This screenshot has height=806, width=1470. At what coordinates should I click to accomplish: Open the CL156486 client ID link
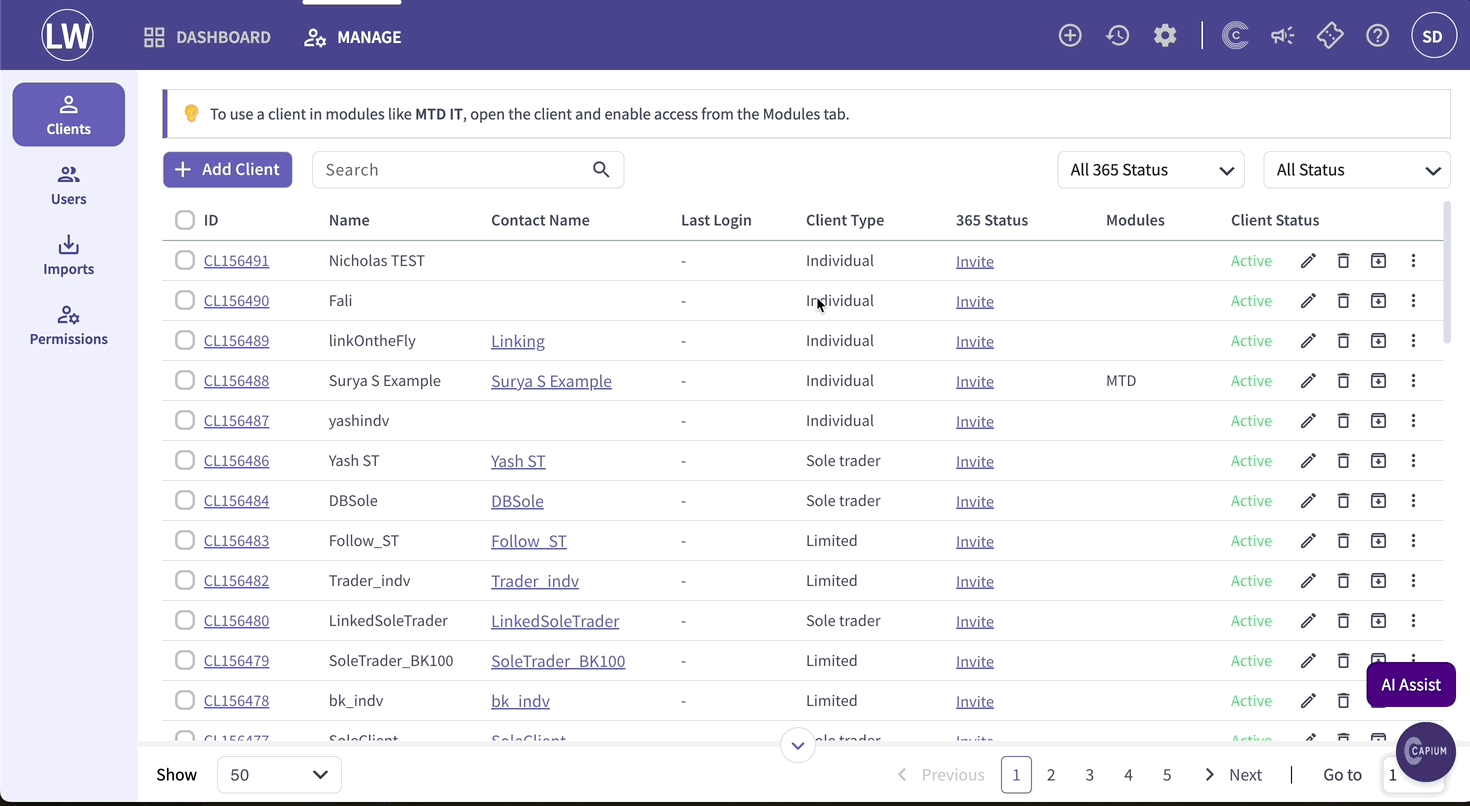[x=236, y=461]
